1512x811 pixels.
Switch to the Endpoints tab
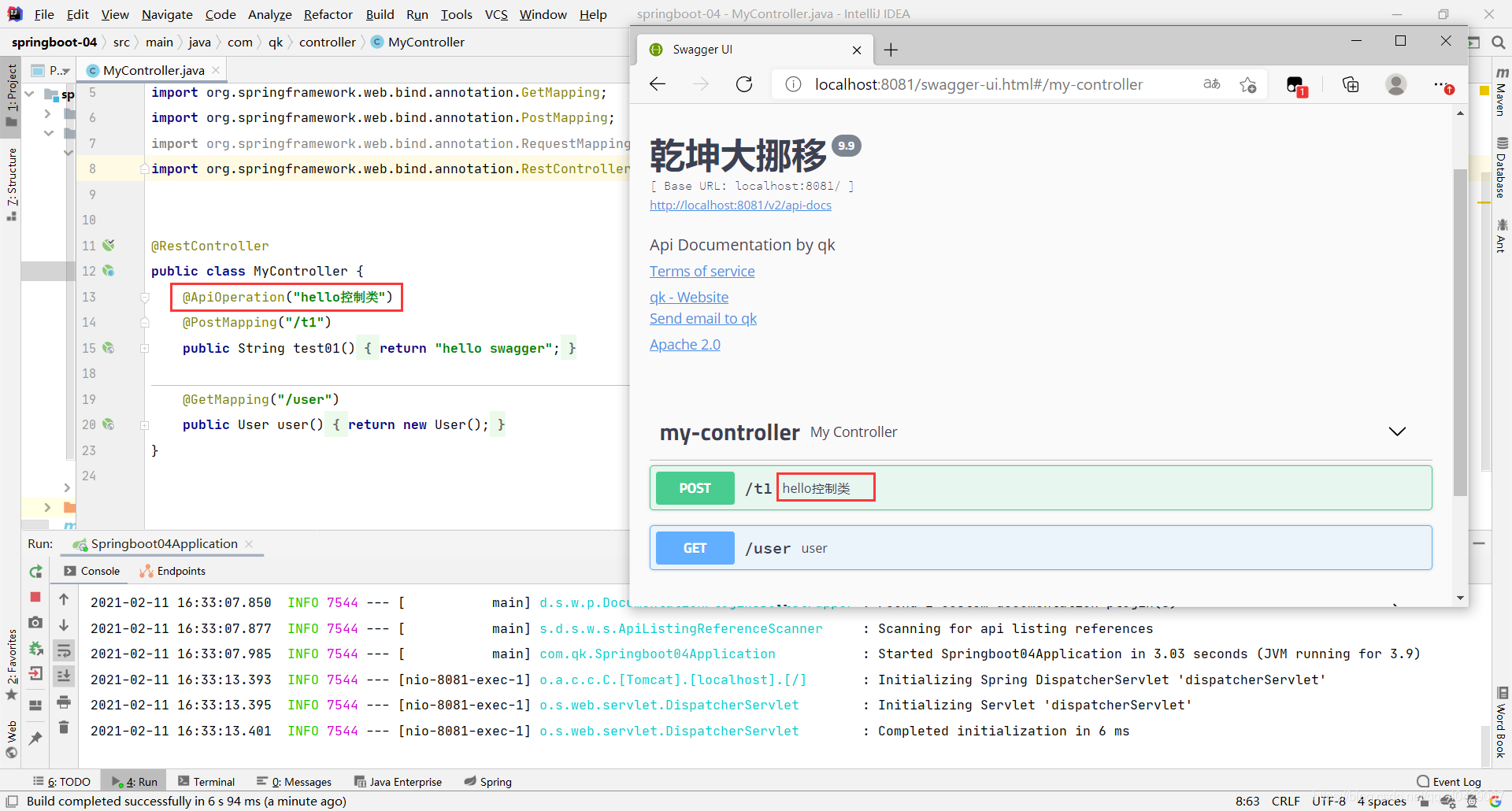[172, 571]
